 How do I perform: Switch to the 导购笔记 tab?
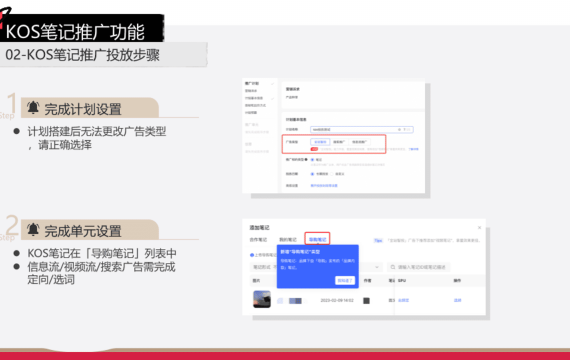click(317, 239)
